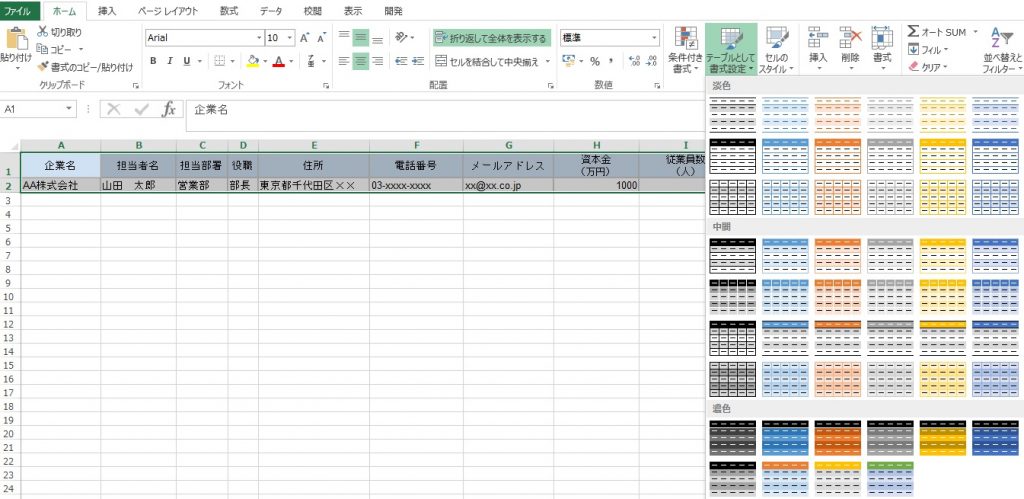Open the Name Box A1 dropdown arrow
This screenshot has height=499, width=1024.
69,109
